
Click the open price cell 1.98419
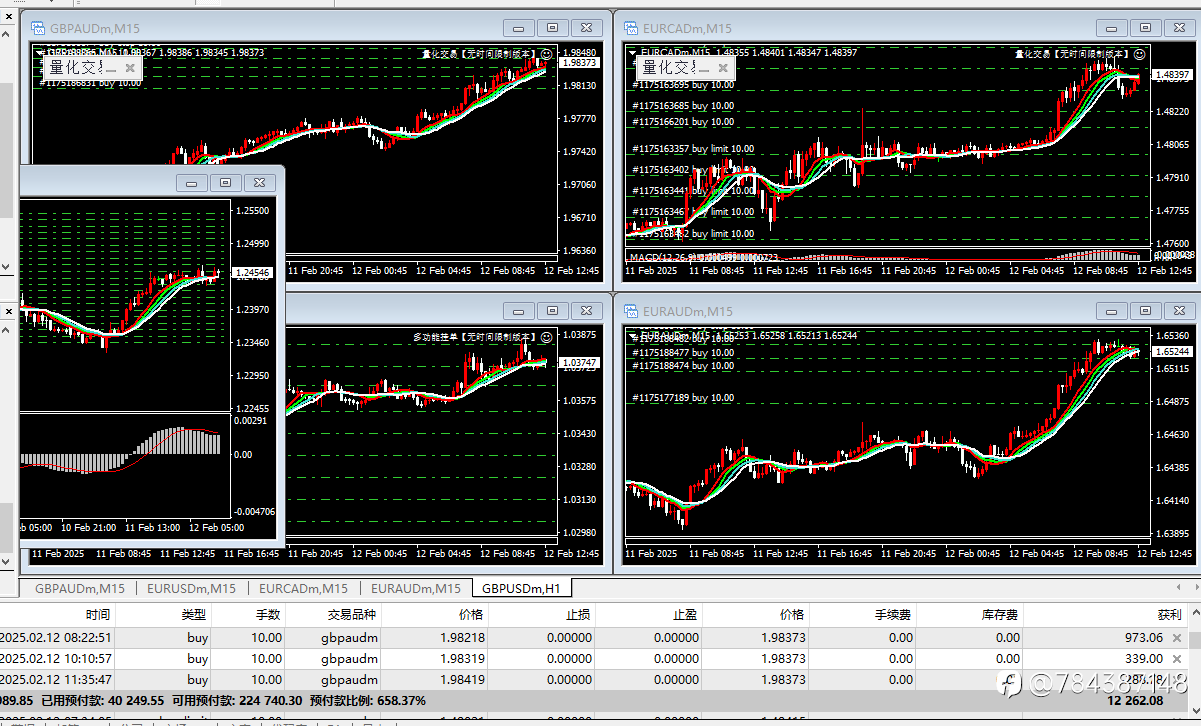[x=462, y=680]
